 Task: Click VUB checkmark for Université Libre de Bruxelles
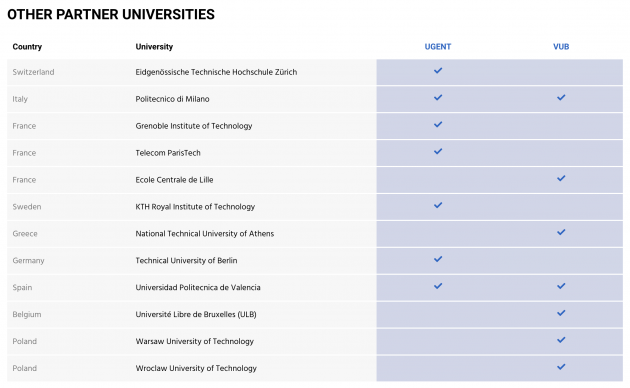point(561,313)
